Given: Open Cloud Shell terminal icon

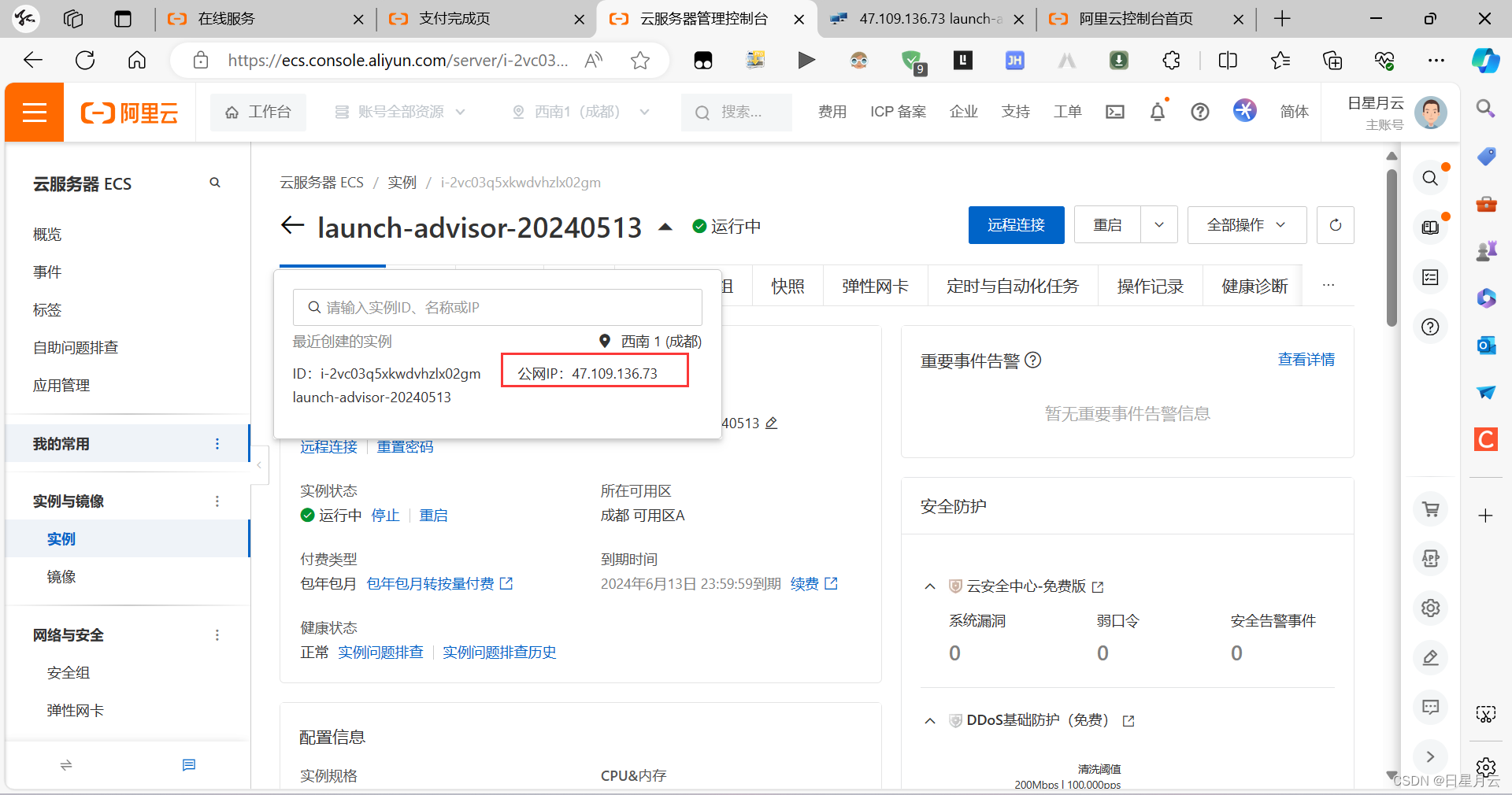Looking at the screenshot, I should pyautogui.click(x=1115, y=112).
